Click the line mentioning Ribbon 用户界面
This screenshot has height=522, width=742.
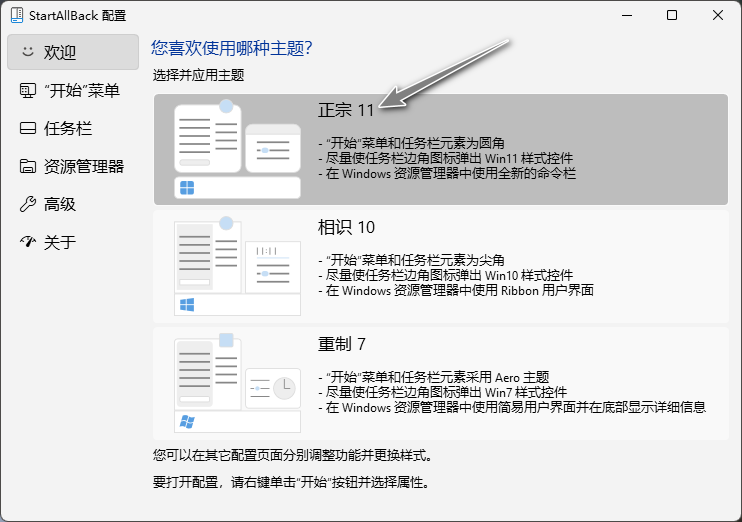pyautogui.click(x=456, y=290)
